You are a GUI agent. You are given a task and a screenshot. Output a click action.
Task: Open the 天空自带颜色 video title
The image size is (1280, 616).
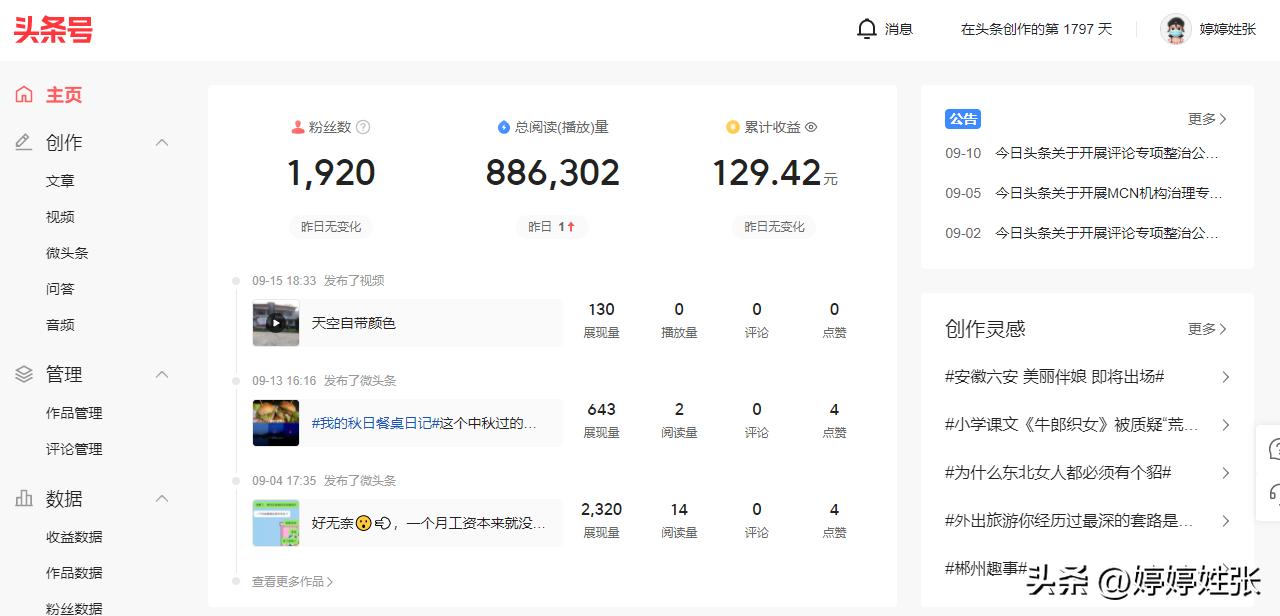click(x=354, y=323)
